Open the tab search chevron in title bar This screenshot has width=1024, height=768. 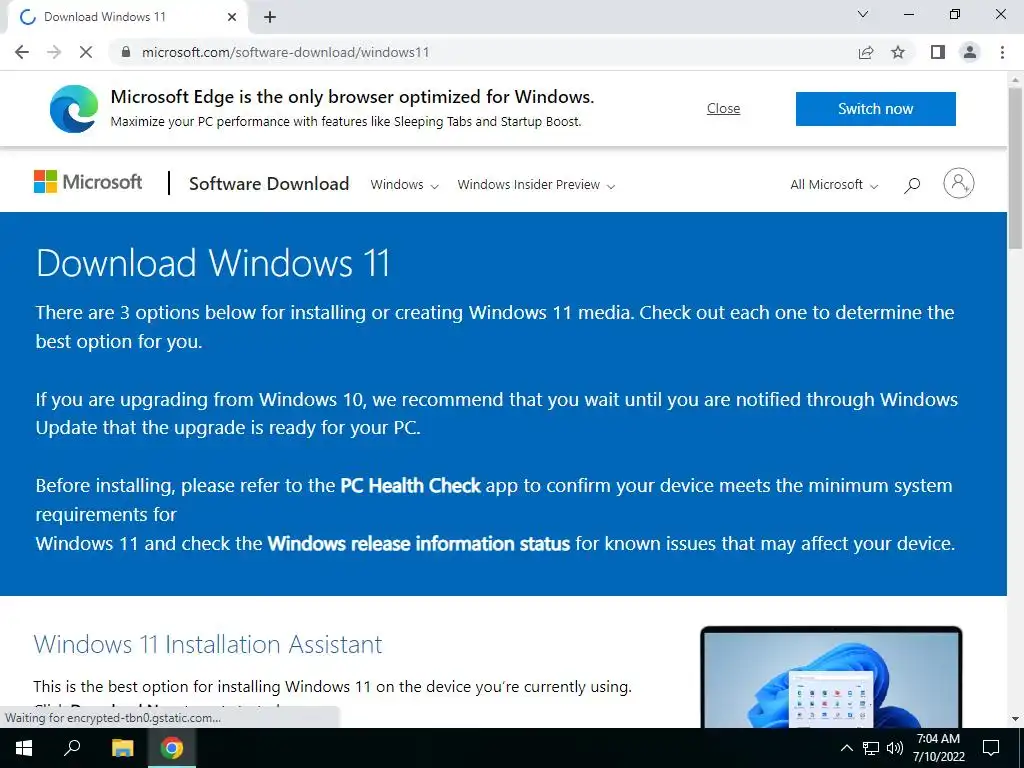click(863, 14)
